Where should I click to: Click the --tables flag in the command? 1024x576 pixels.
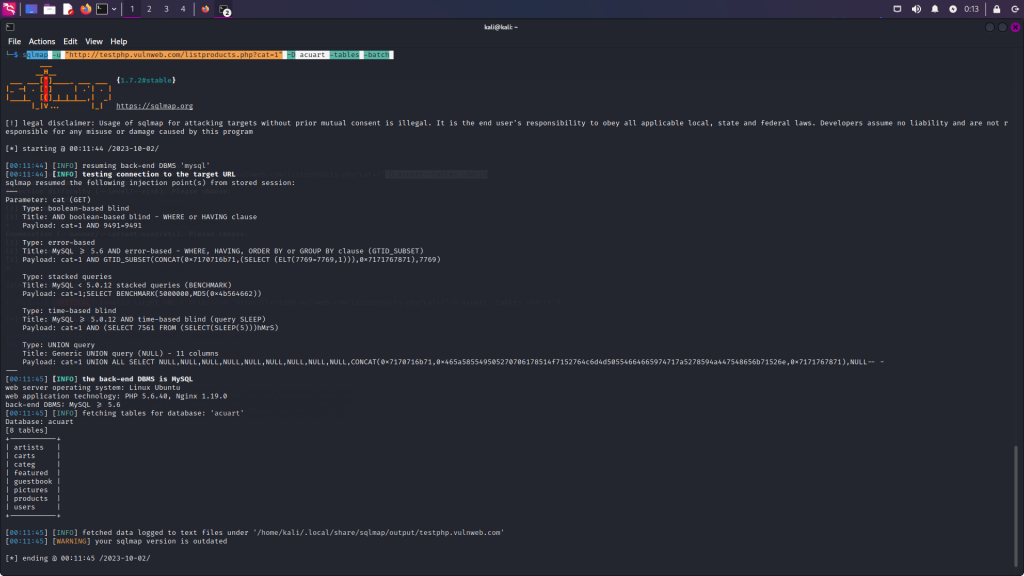pos(344,55)
